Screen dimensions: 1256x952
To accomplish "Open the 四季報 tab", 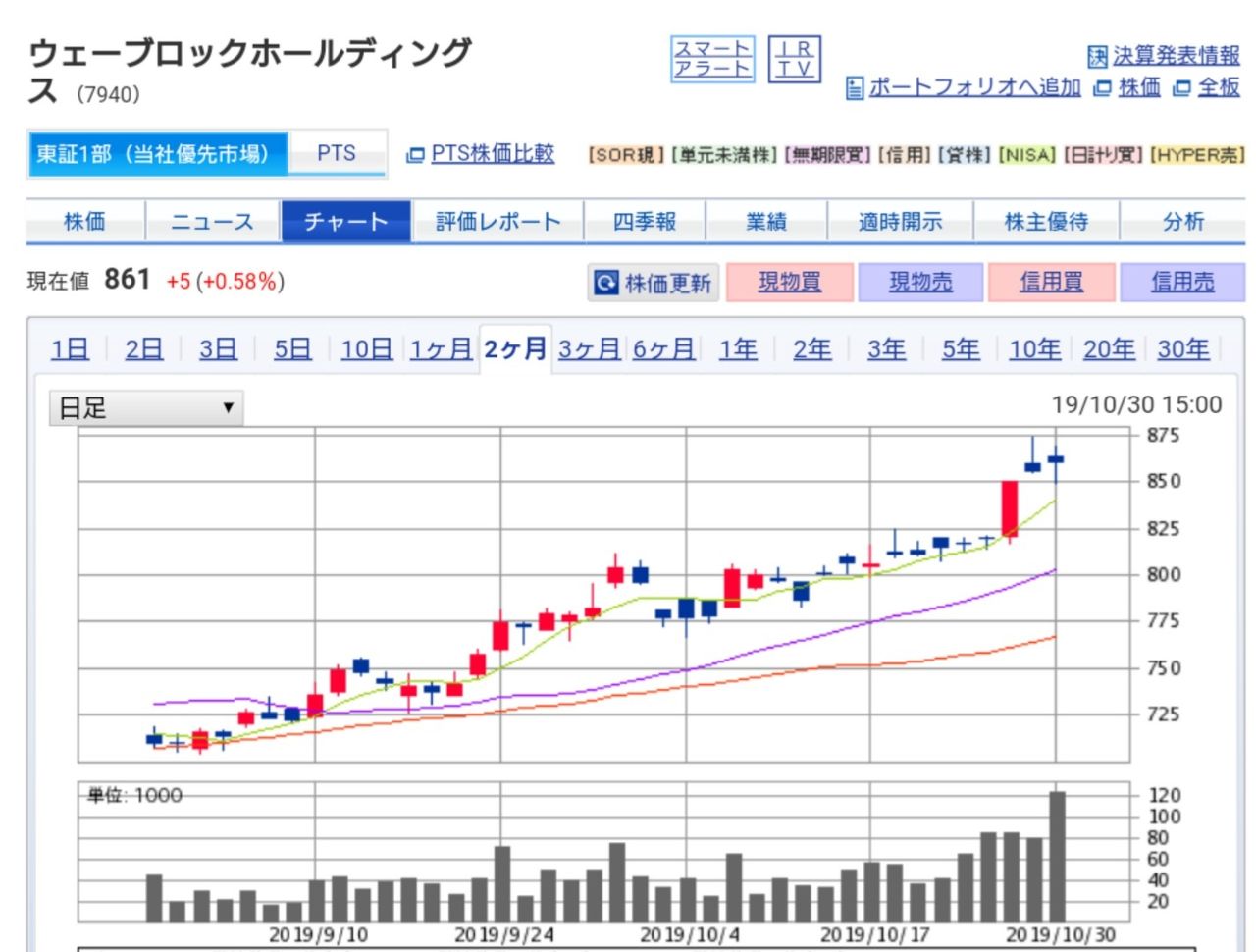I will tap(645, 222).
